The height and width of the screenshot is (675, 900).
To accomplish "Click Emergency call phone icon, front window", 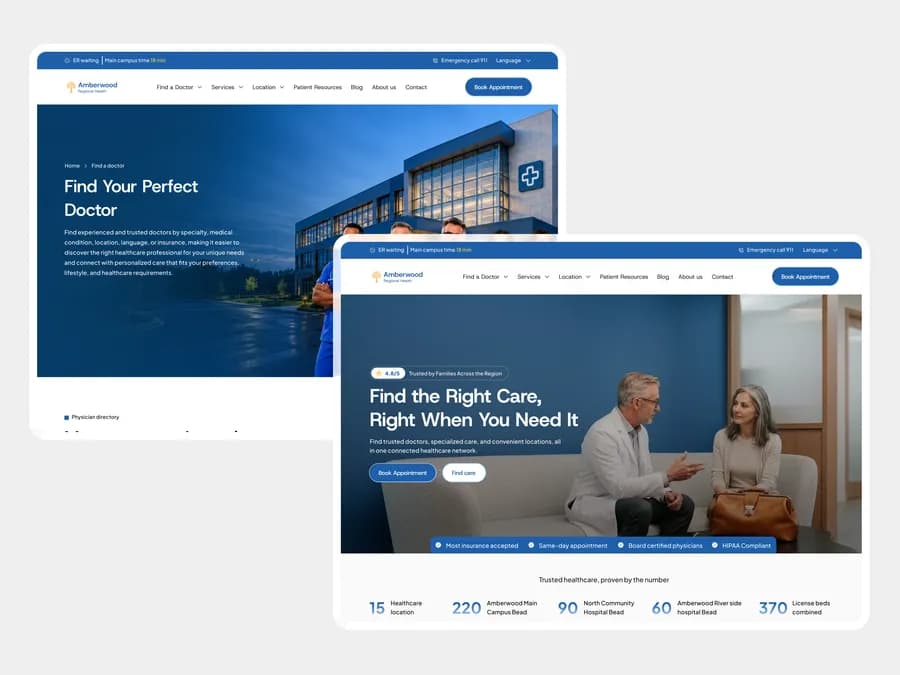I will click(x=741, y=250).
